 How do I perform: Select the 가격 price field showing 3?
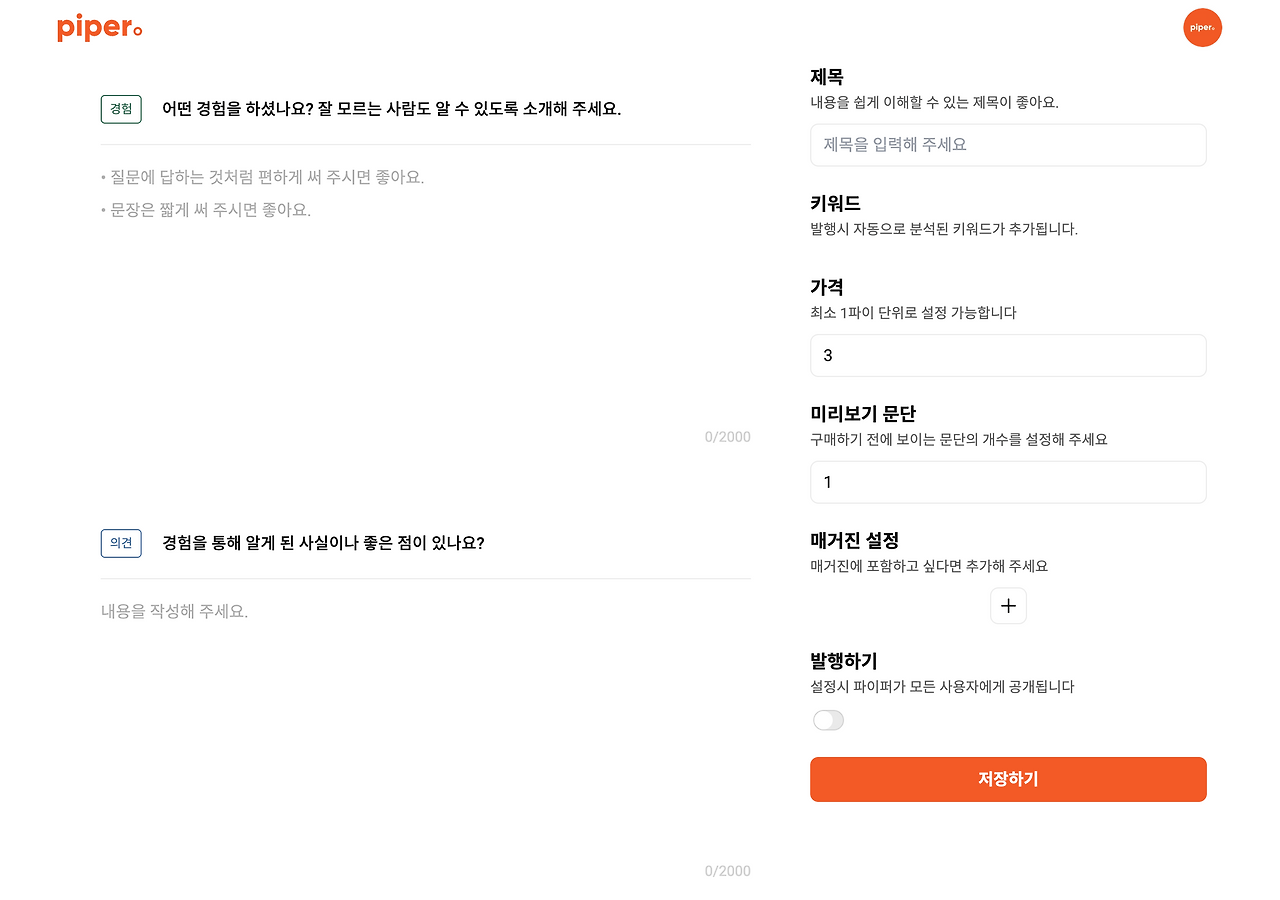(1008, 355)
